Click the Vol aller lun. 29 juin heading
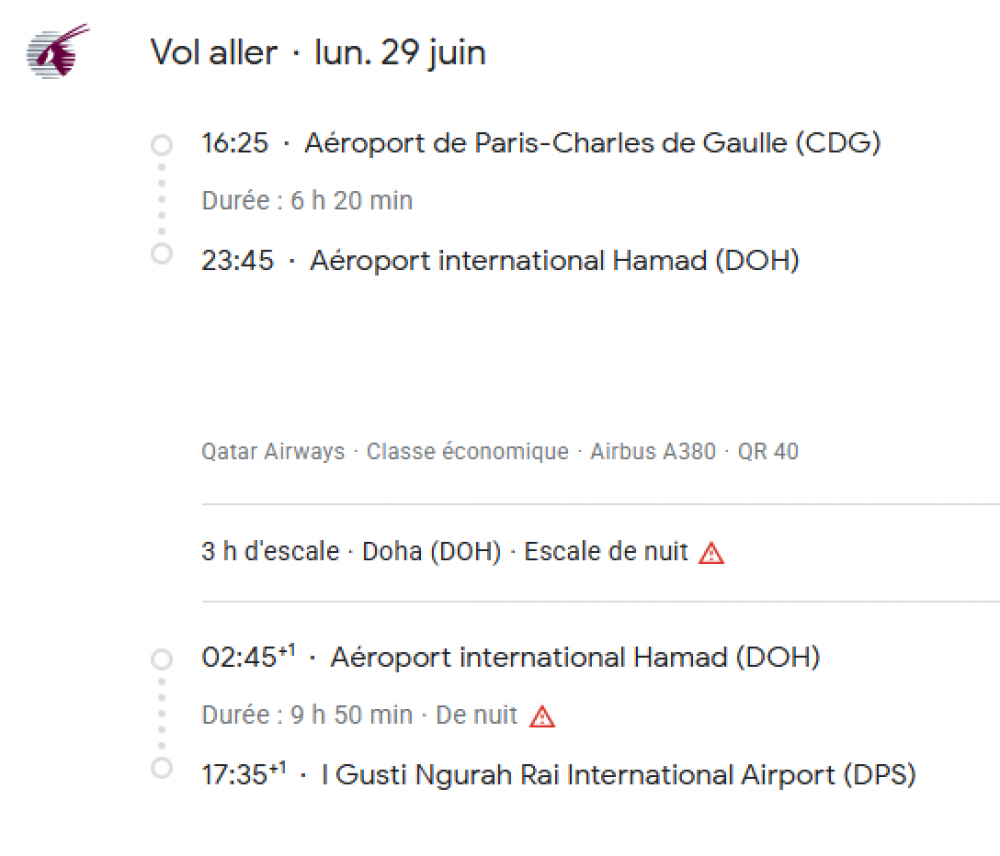Image resolution: width=1000 pixels, height=856 pixels. [x=318, y=52]
